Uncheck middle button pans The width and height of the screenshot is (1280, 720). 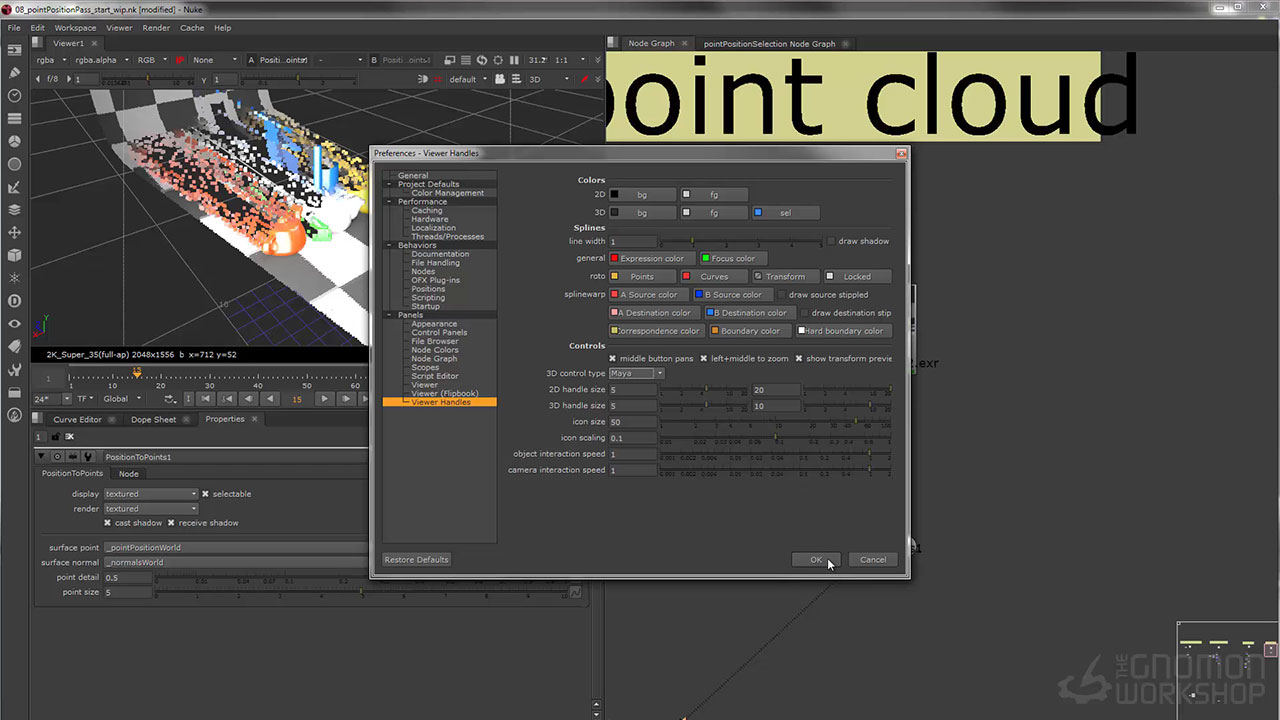pos(613,359)
